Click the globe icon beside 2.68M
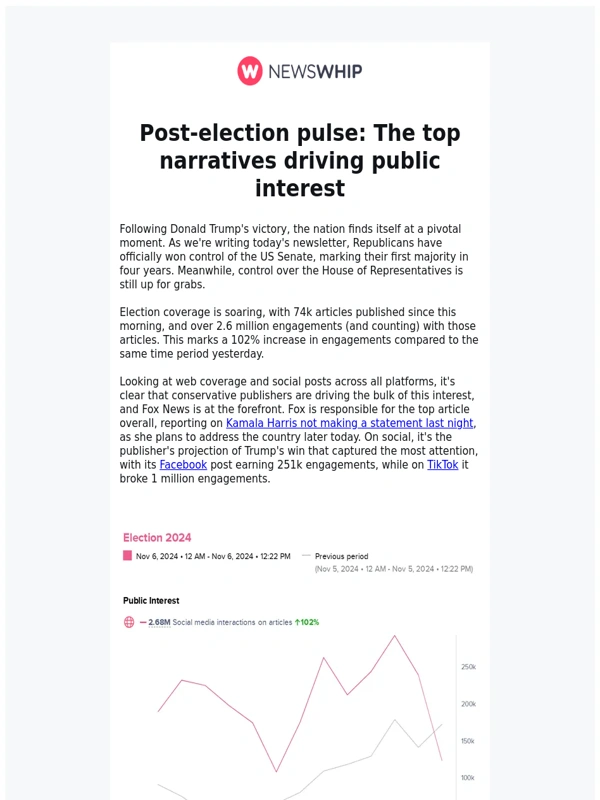This screenshot has width=600, height=800. [129, 622]
